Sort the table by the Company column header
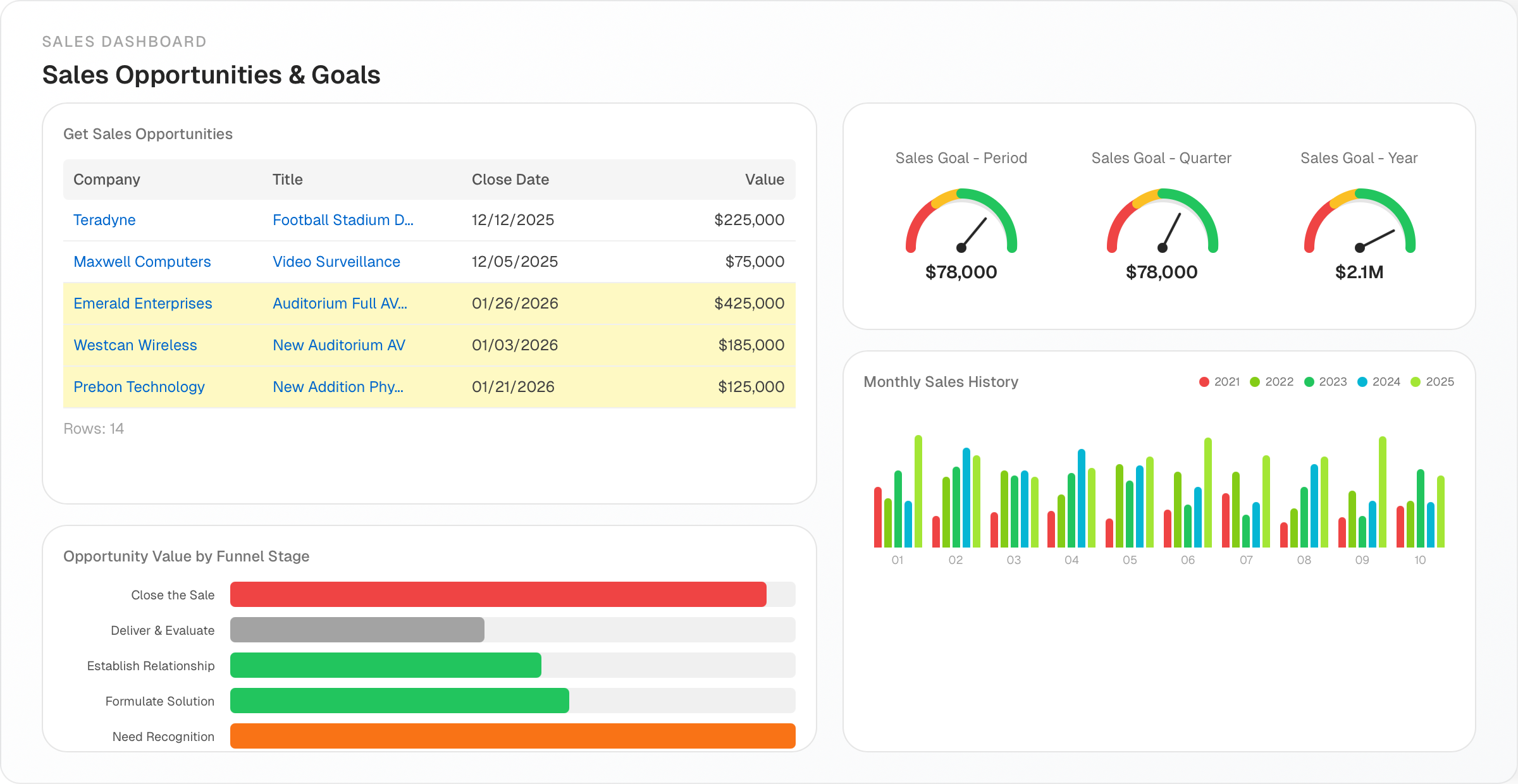 coord(106,180)
